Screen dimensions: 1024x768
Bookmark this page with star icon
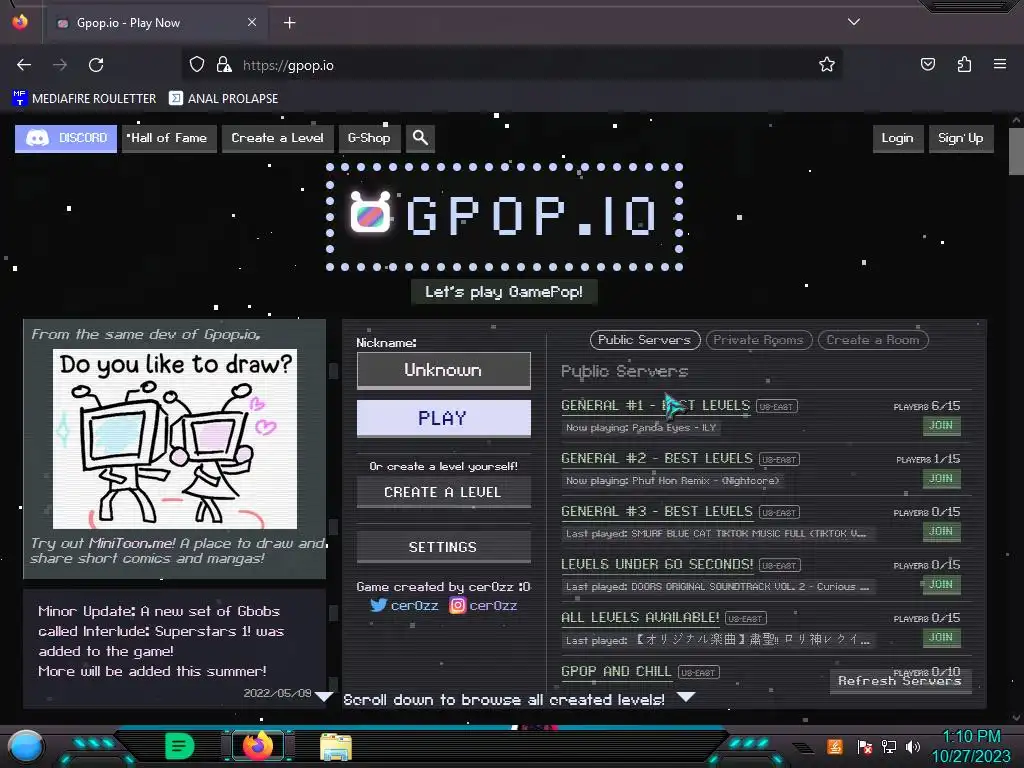coord(827,65)
